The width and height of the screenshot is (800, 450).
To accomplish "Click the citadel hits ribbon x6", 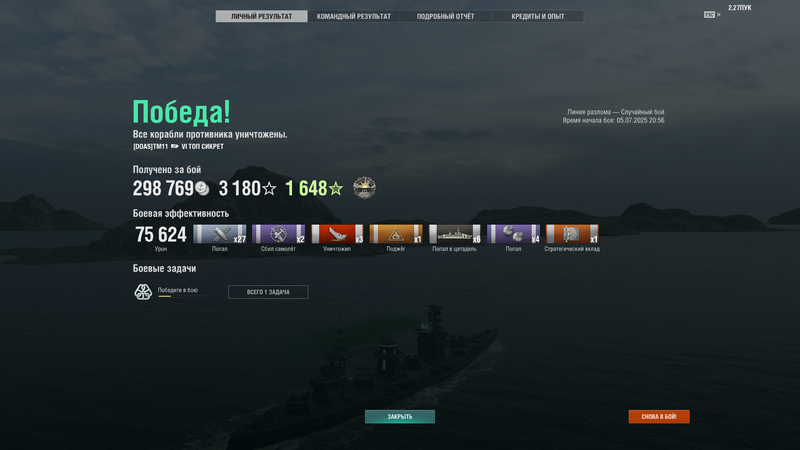I will point(455,234).
